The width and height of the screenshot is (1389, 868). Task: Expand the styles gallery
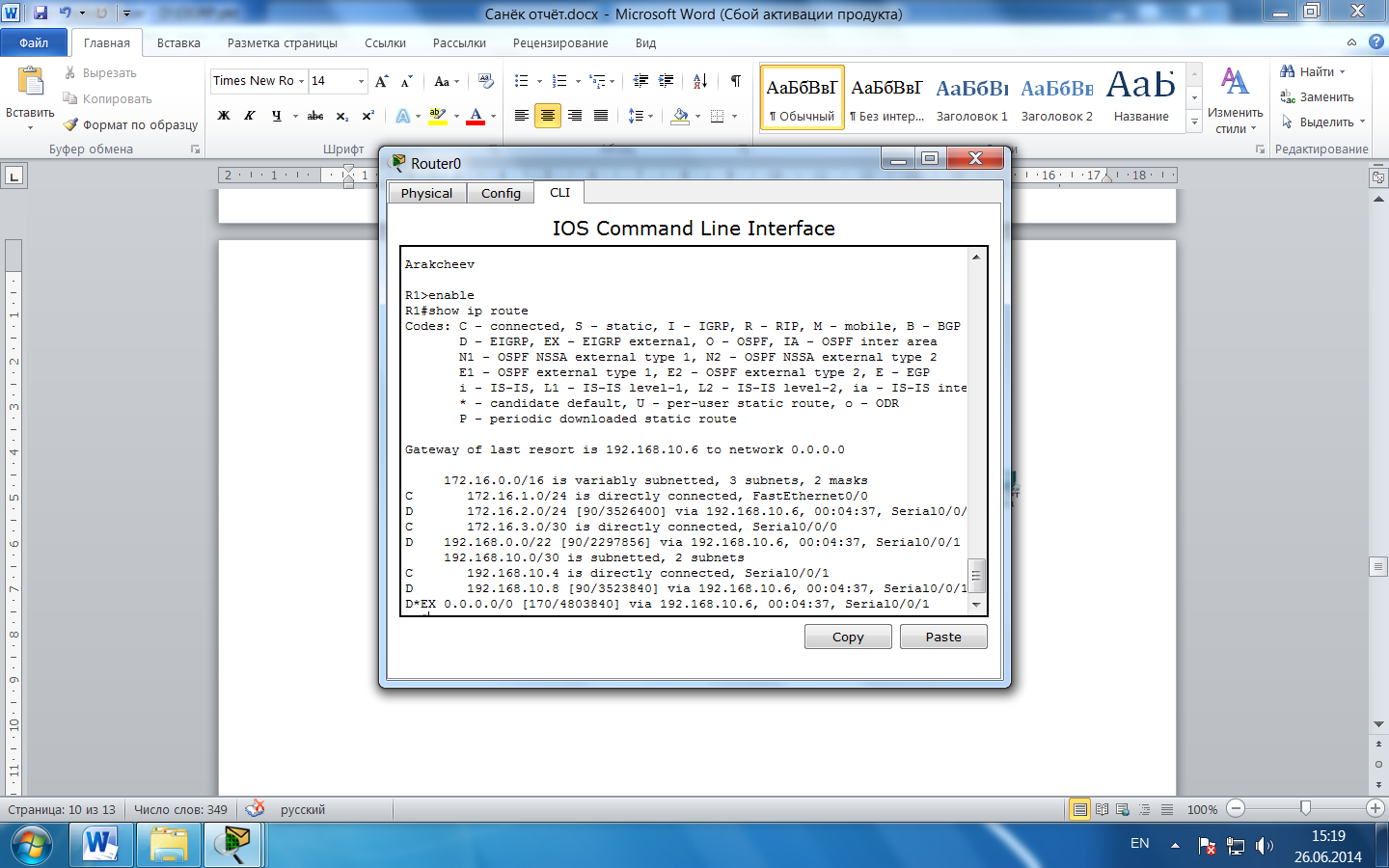[1194, 121]
